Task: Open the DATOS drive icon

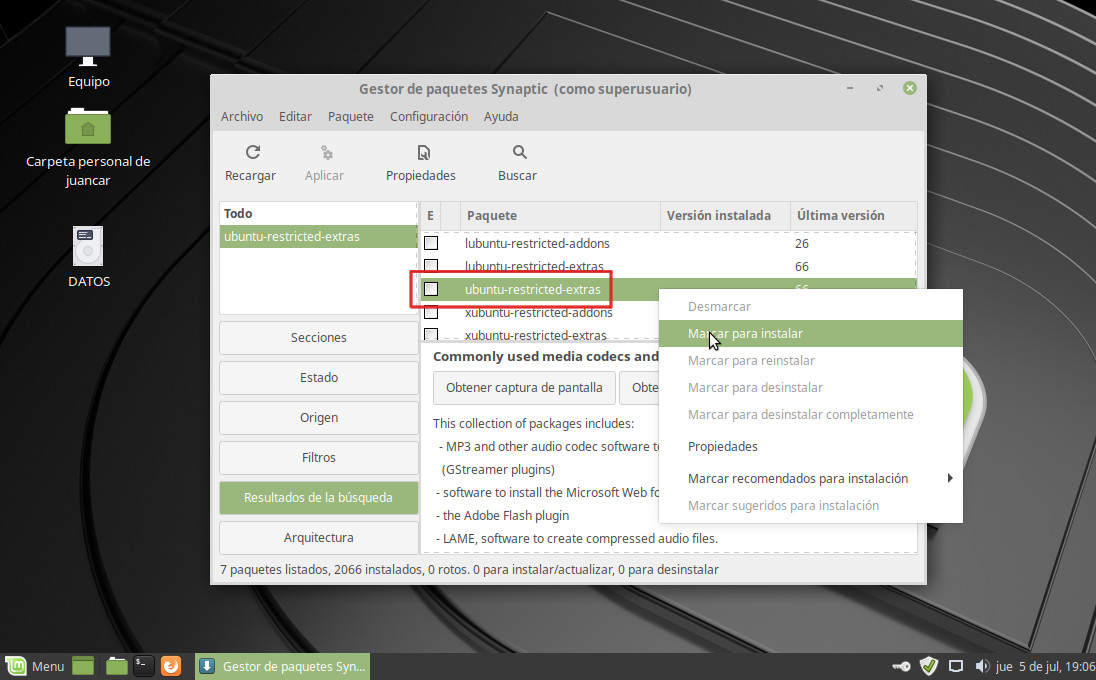Action: click(x=88, y=246)
